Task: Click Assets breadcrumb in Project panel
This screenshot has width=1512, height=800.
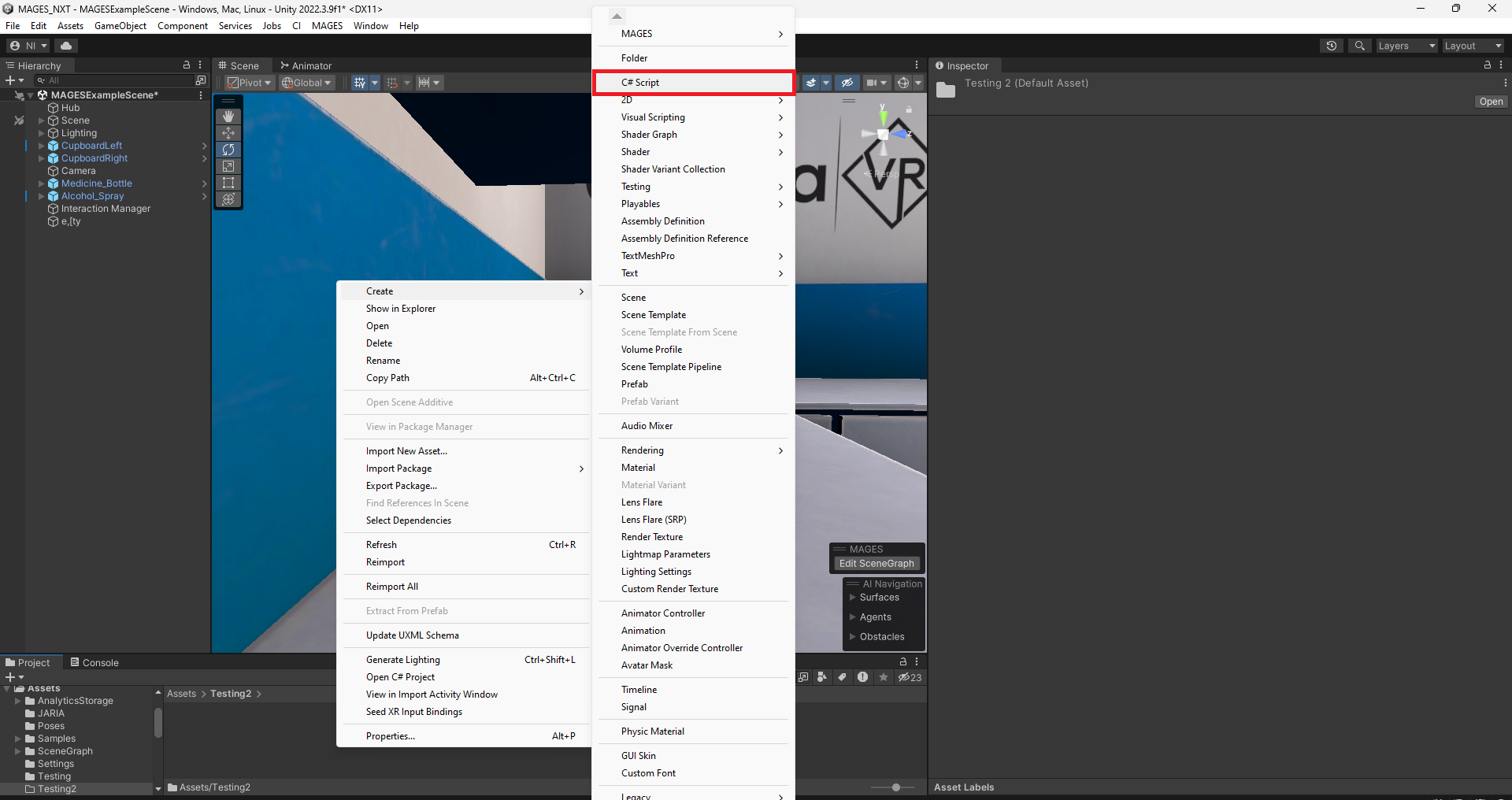Action: tap(181, 694)
